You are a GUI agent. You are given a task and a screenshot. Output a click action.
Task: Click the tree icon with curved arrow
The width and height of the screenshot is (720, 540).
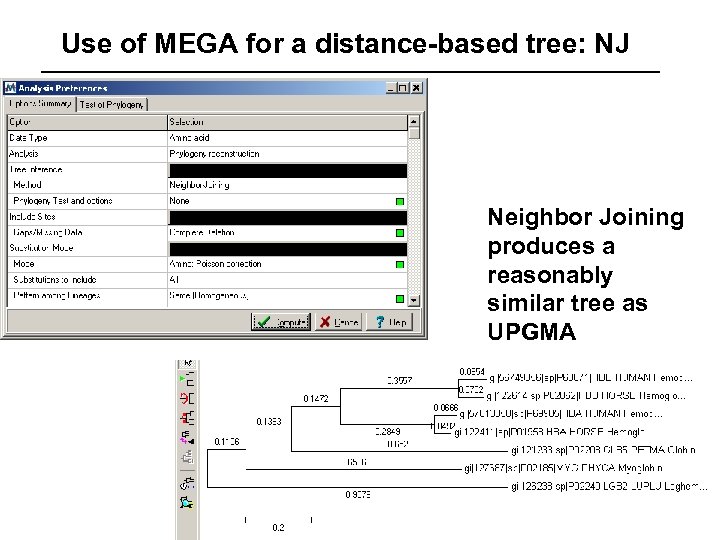pos(187,483)
